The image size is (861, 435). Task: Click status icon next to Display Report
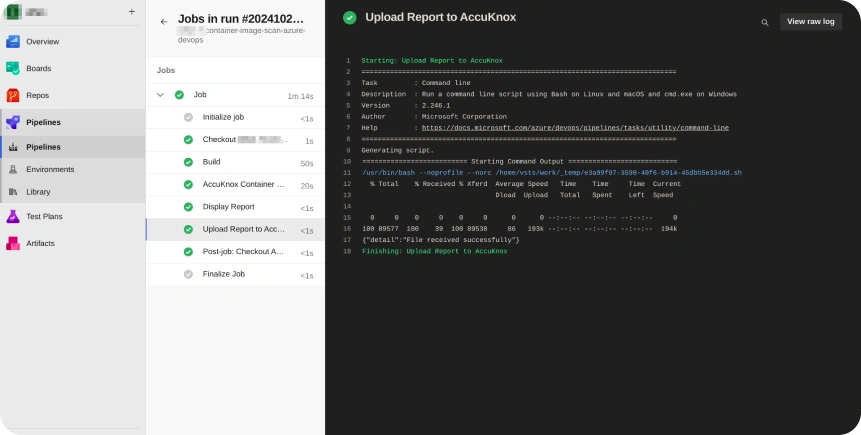(x=188, y=207)
